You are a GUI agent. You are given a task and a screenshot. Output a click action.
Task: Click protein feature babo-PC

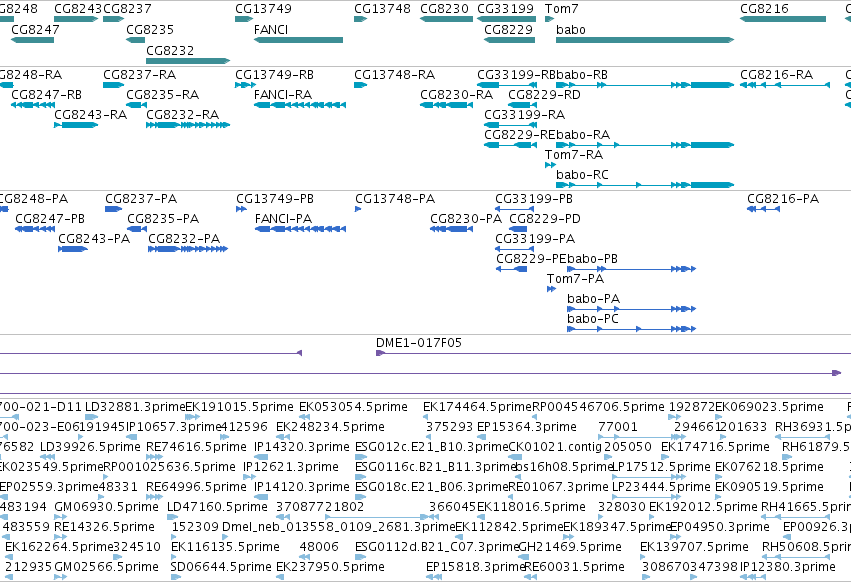tap(631, 329)
